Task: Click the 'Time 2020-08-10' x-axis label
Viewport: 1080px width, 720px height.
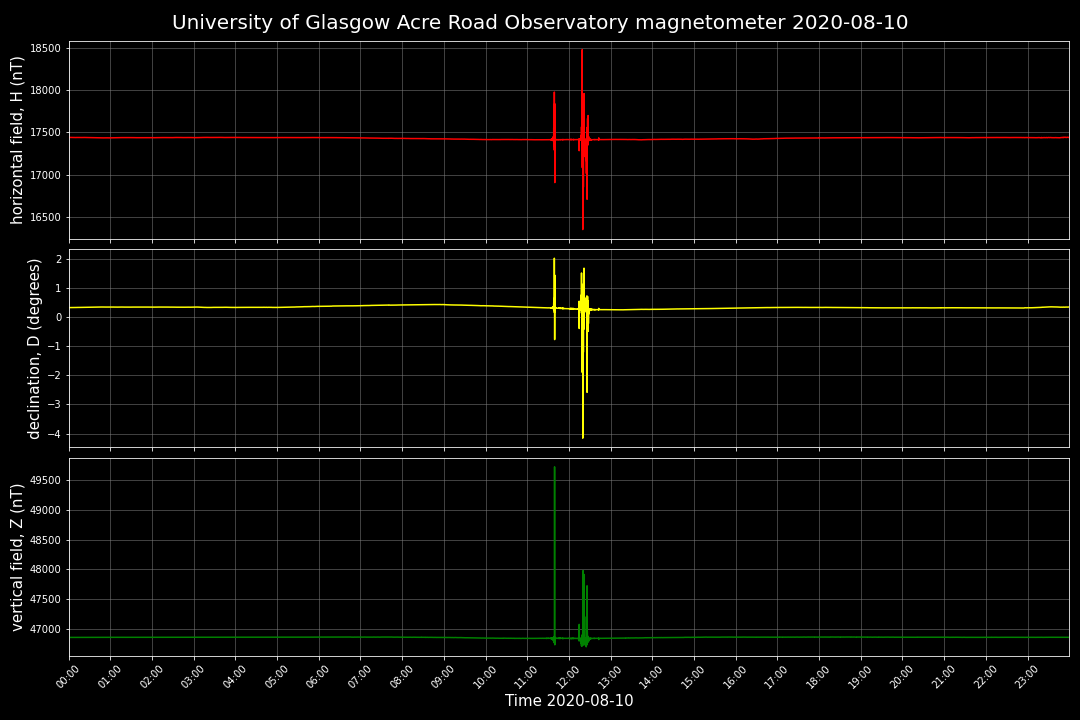Action: point(569,701)
